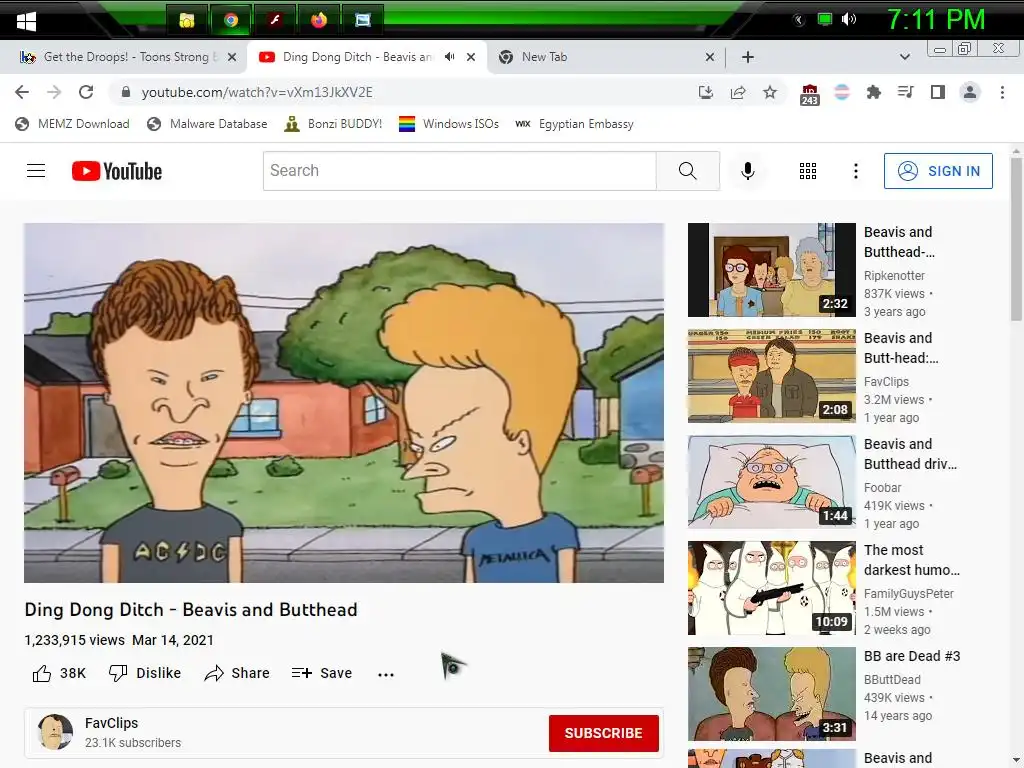Open the Windows Start menu

point(26,21)
